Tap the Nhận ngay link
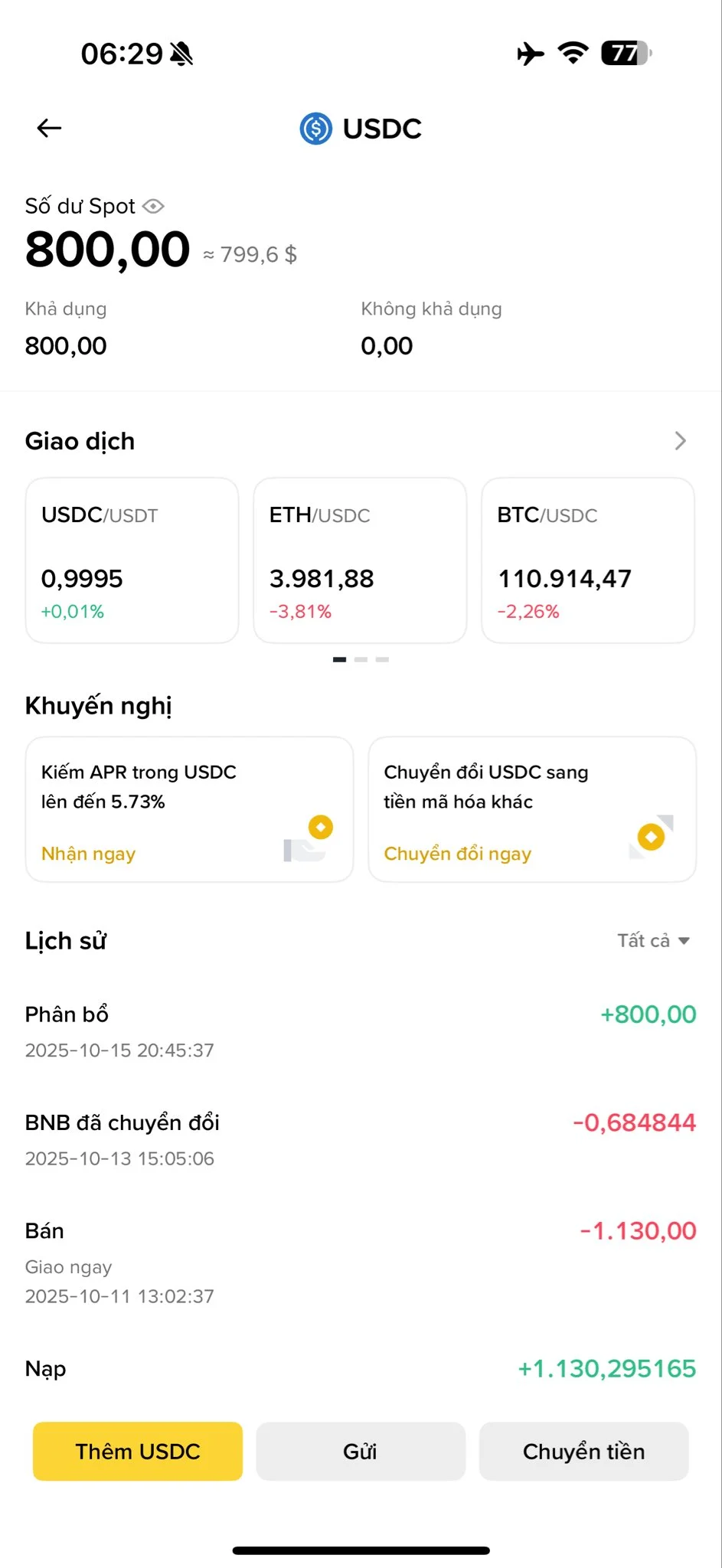 tap(88, 854)
